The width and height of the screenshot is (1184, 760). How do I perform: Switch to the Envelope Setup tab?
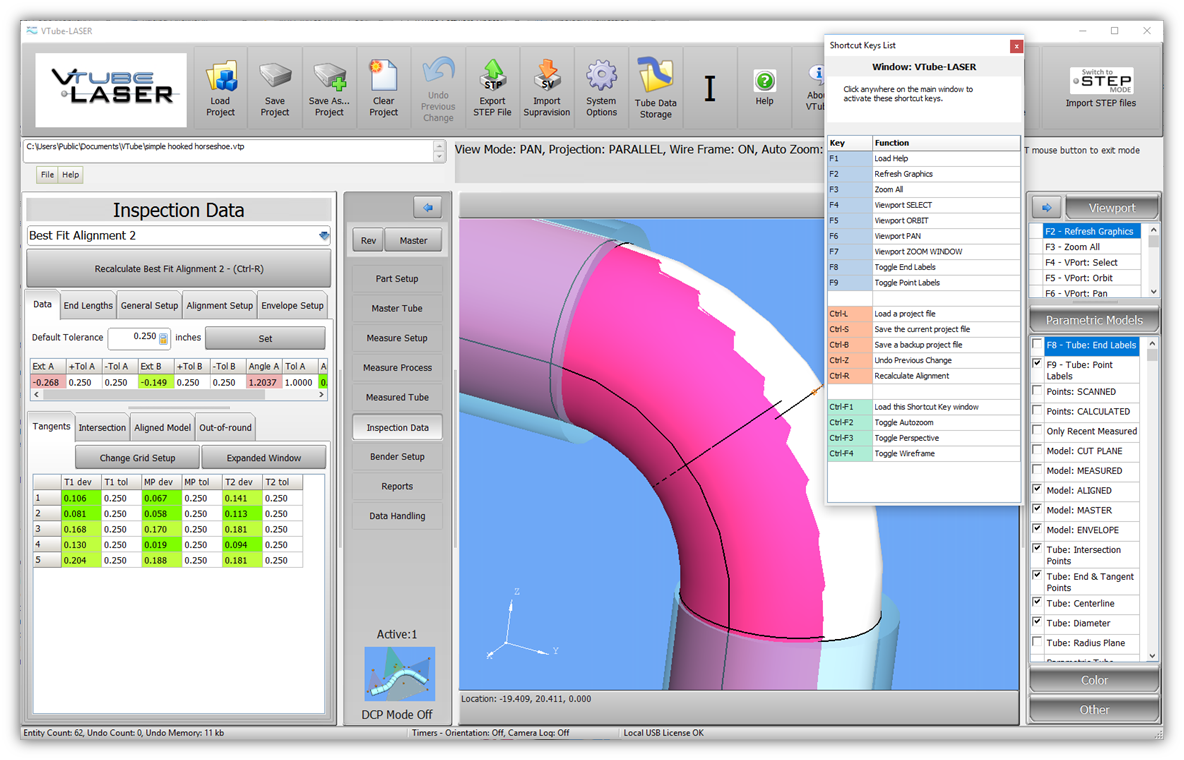click(292, 305)
